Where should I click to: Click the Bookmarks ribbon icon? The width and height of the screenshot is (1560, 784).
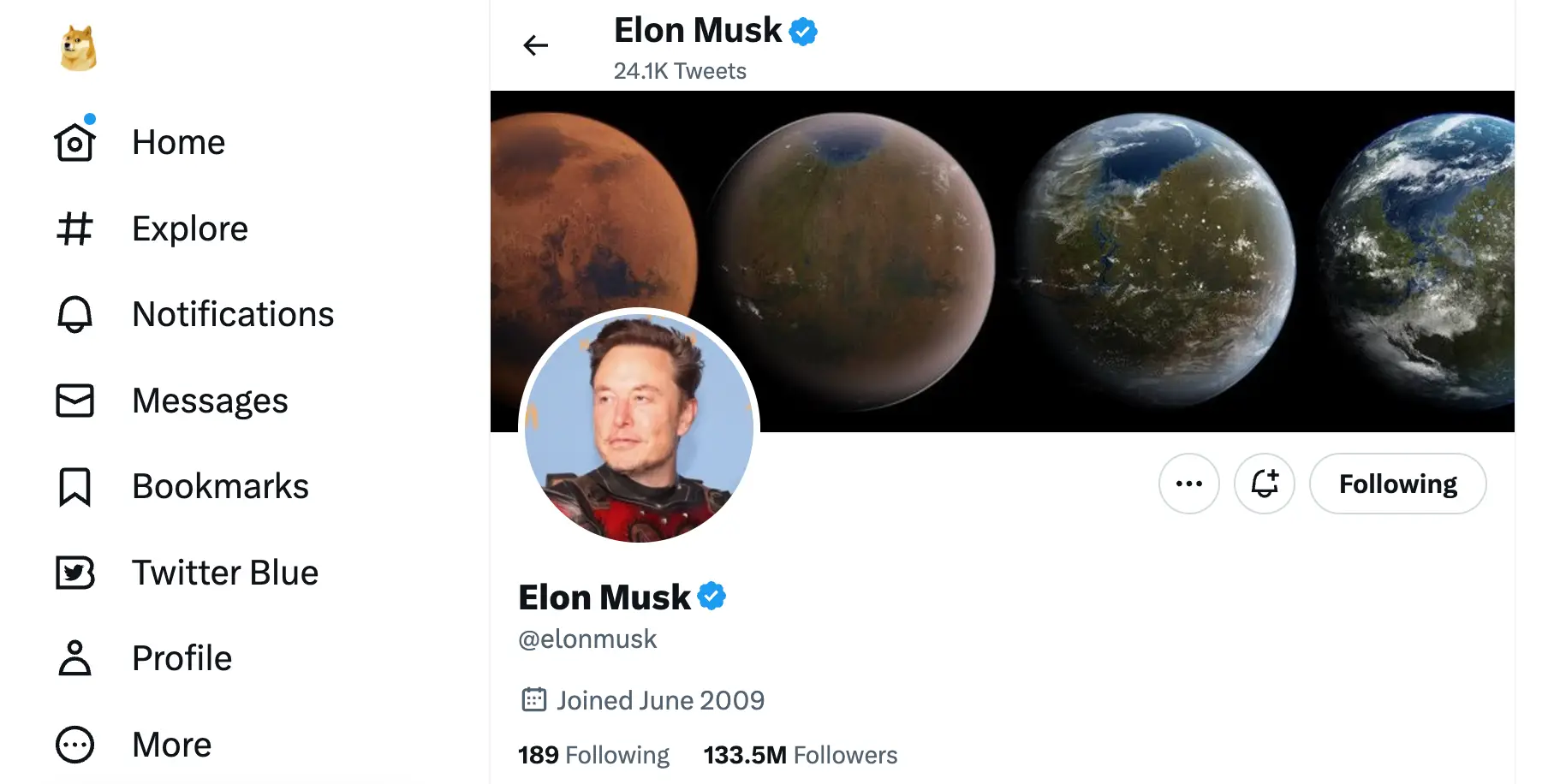click(x=74, y=486)
